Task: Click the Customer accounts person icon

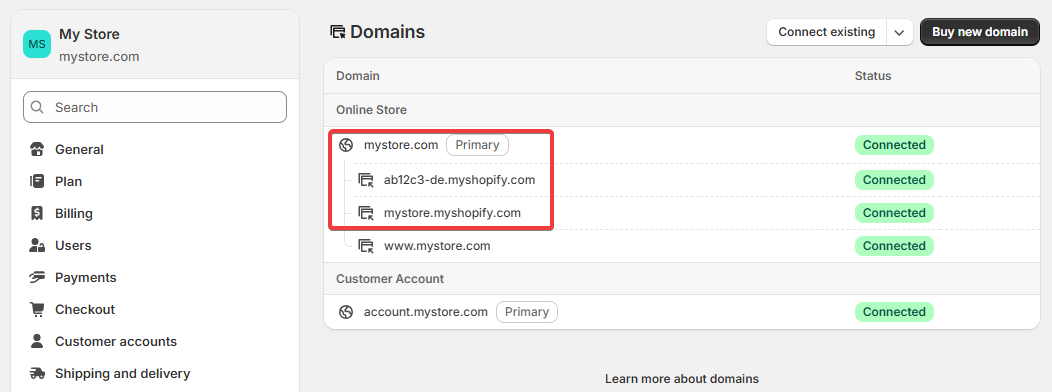Action: [37, 341]
